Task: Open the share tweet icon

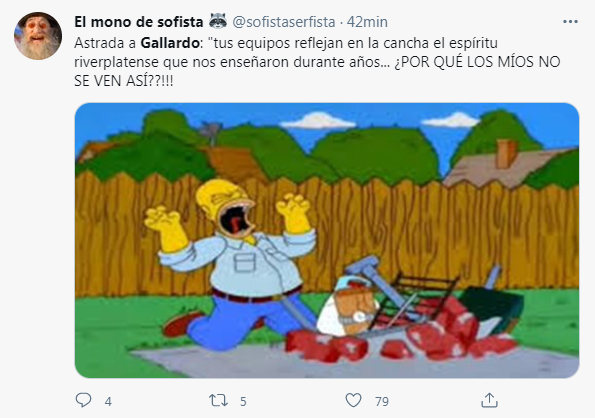Action: 489,400
